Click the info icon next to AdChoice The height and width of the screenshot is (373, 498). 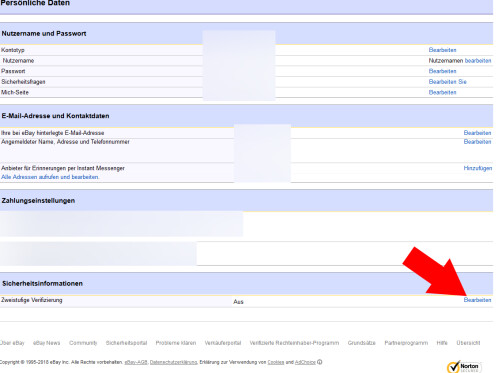point(320,362)
